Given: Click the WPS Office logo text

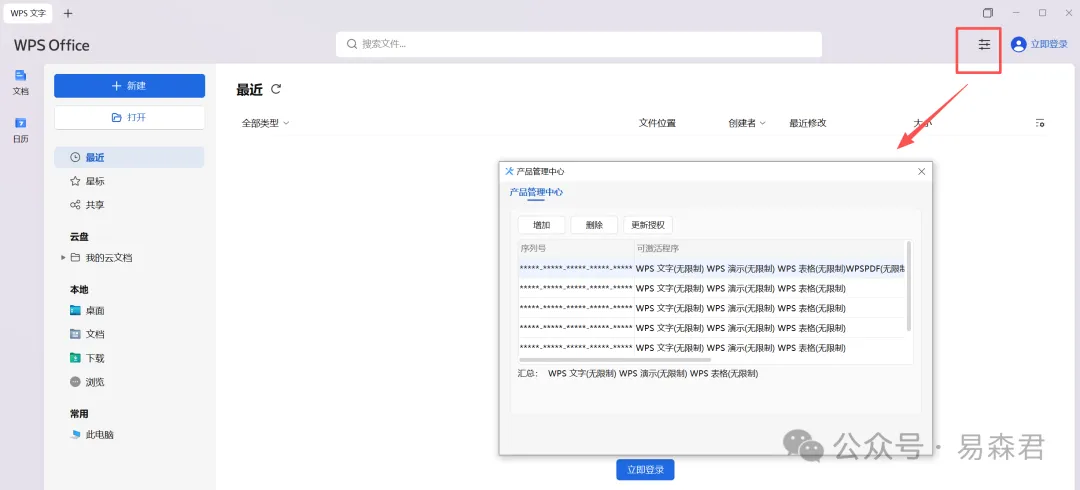Looking at the screenshot, I should click(52, 45).
